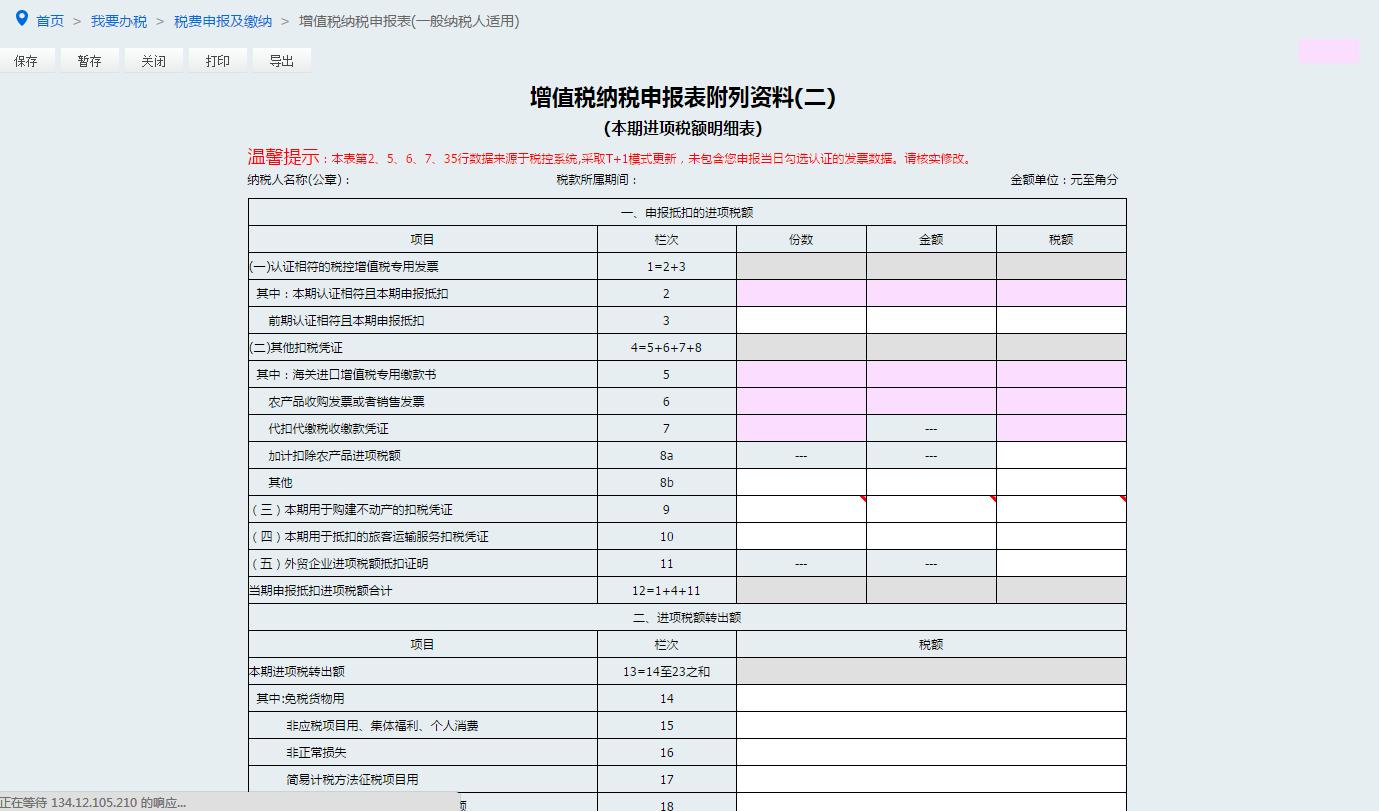This screenshot has width=1379, height=811.
Task: Open the 税费申报及缴纳 breadcrumb link
Action: point(222,21)
